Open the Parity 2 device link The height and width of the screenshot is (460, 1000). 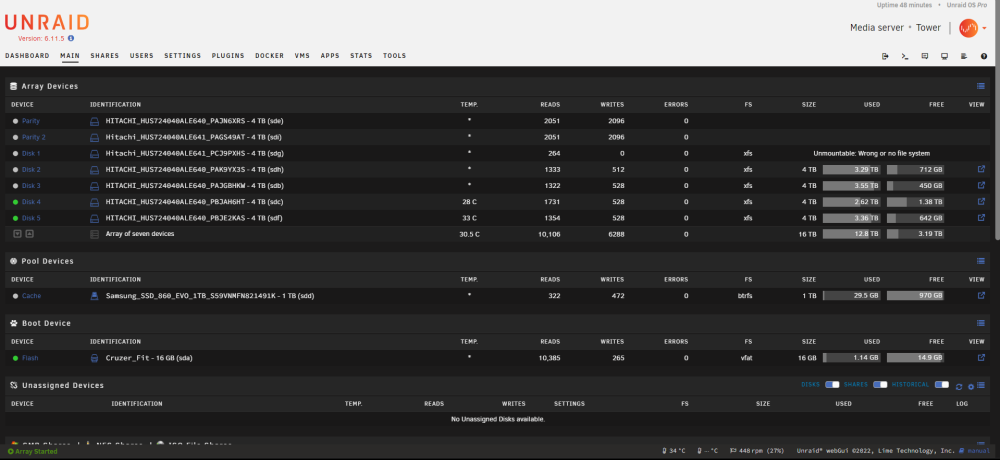34,137
